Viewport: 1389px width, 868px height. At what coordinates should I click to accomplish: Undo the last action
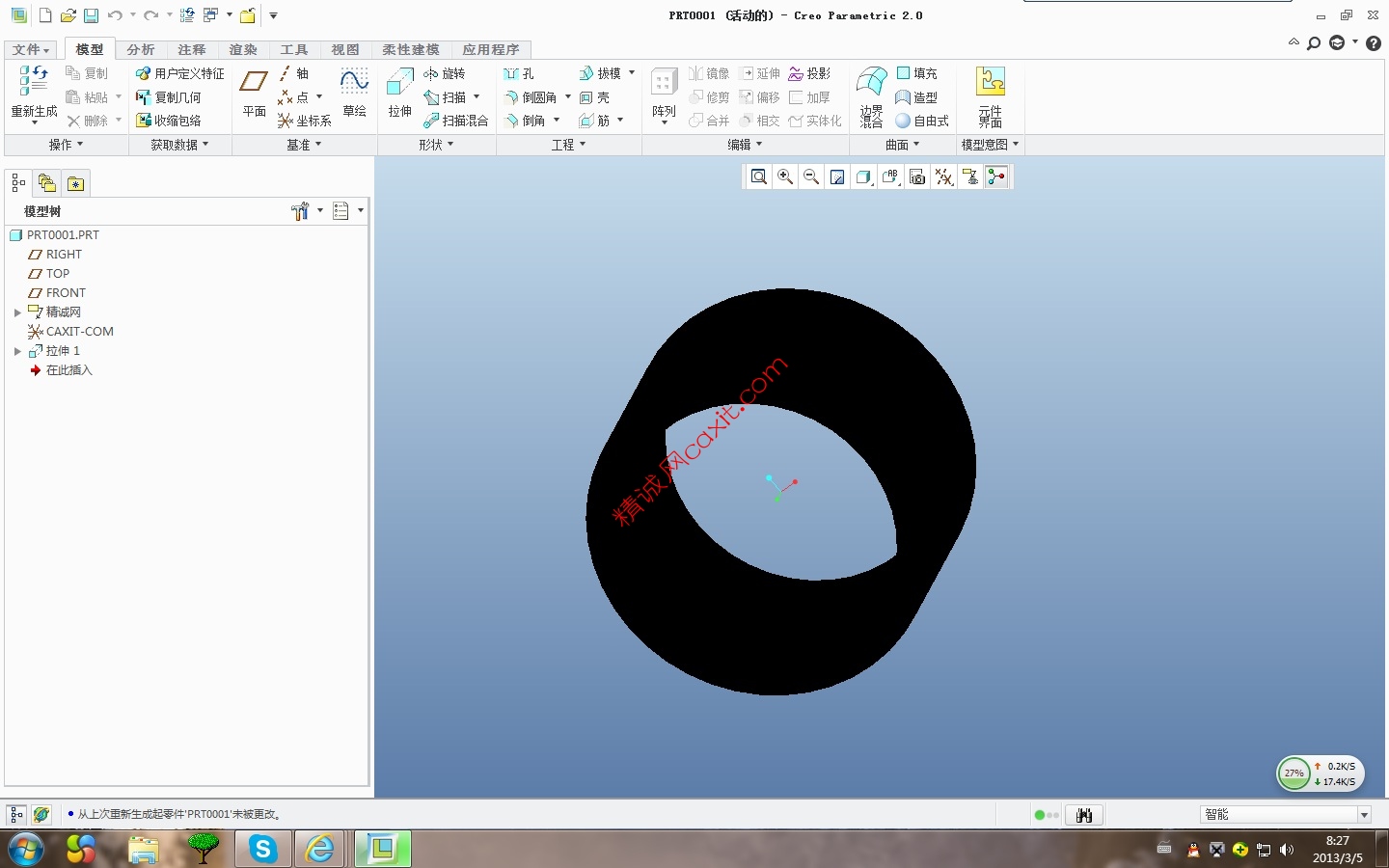[115, 15]
